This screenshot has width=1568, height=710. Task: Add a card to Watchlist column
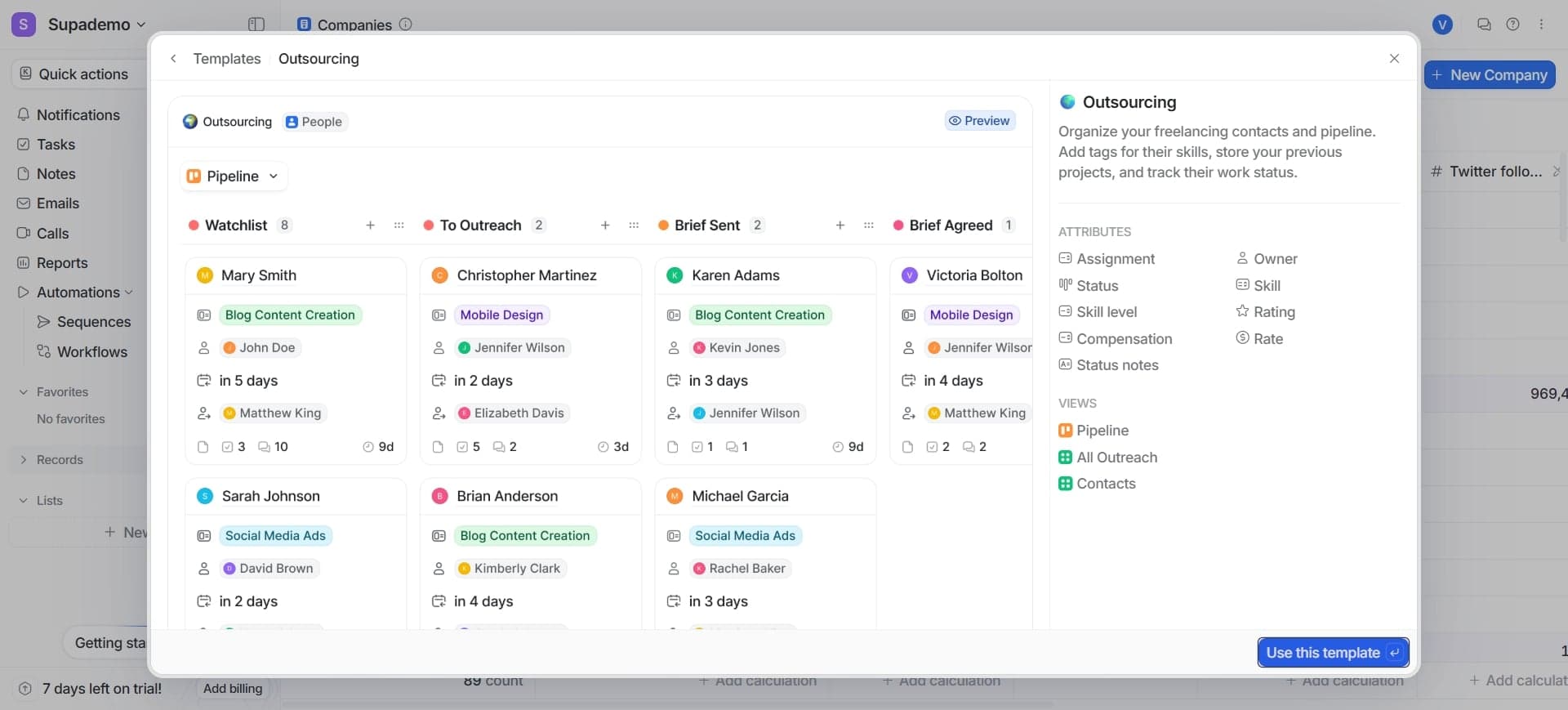[370, 226]
